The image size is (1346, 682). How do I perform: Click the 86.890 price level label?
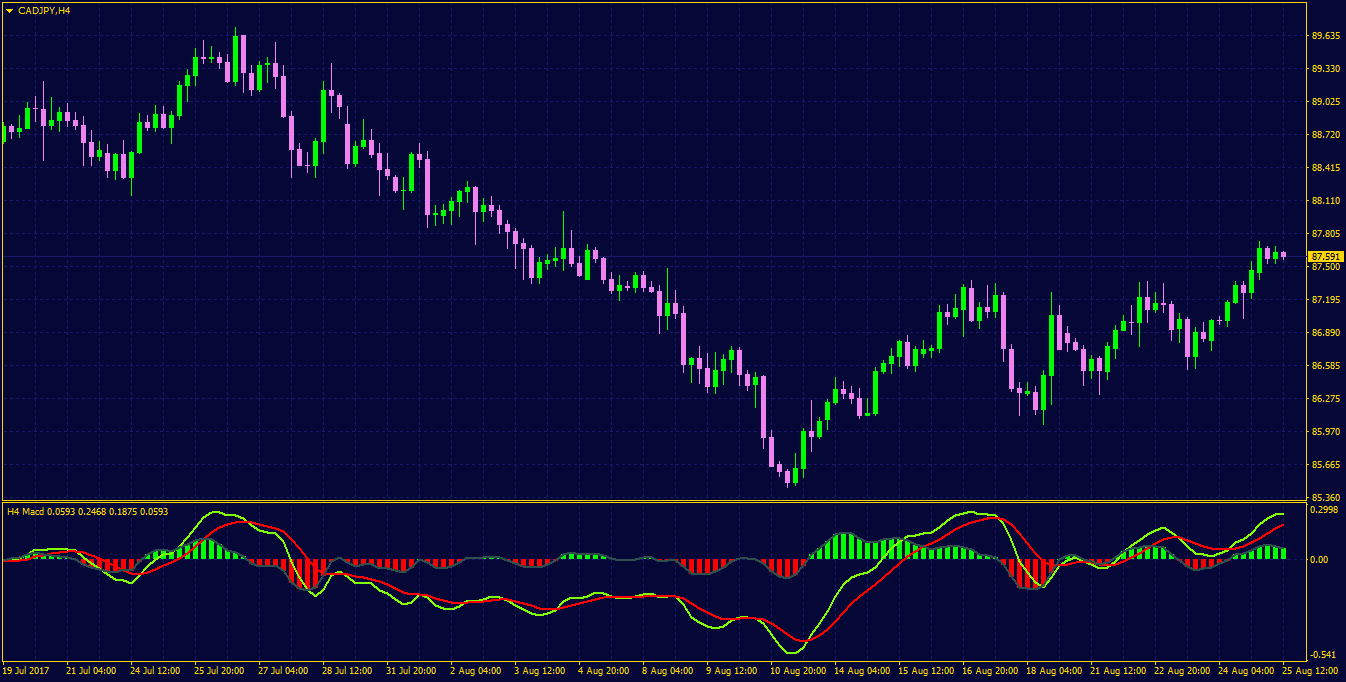(1325, 333)
